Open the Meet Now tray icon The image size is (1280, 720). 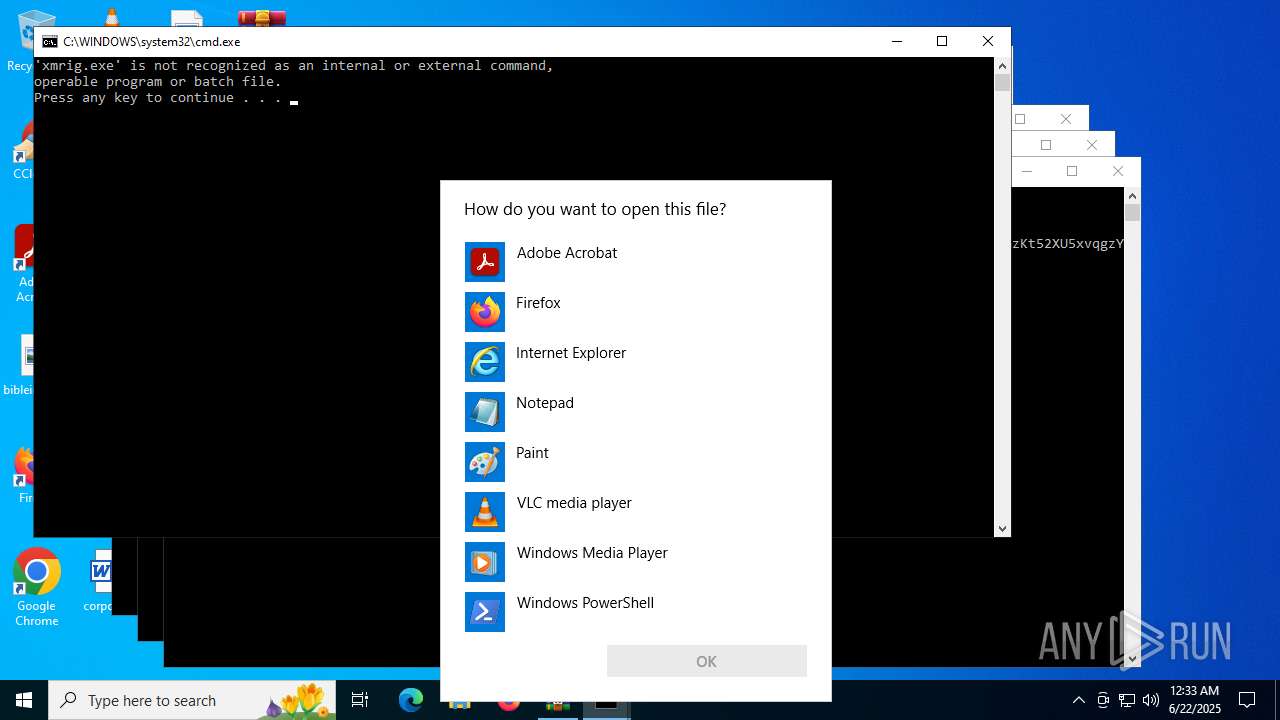(x=1103, y=700)
